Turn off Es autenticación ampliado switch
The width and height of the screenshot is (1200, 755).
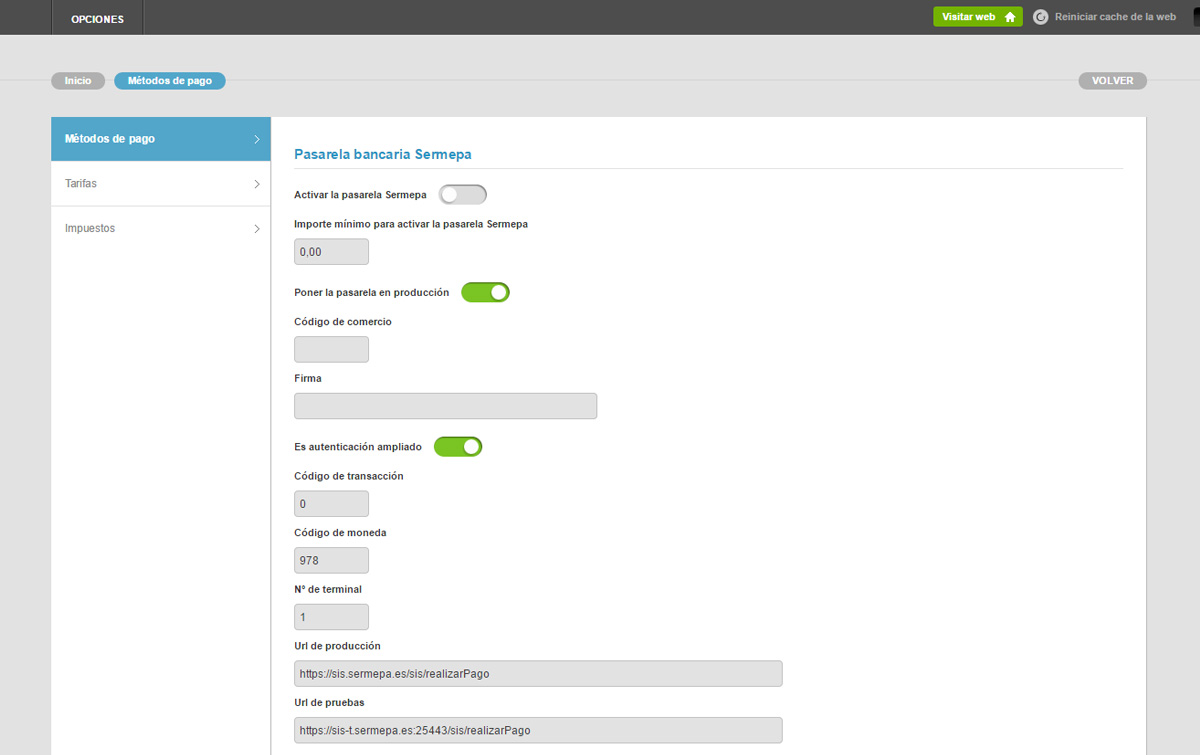tap(458, 446)
